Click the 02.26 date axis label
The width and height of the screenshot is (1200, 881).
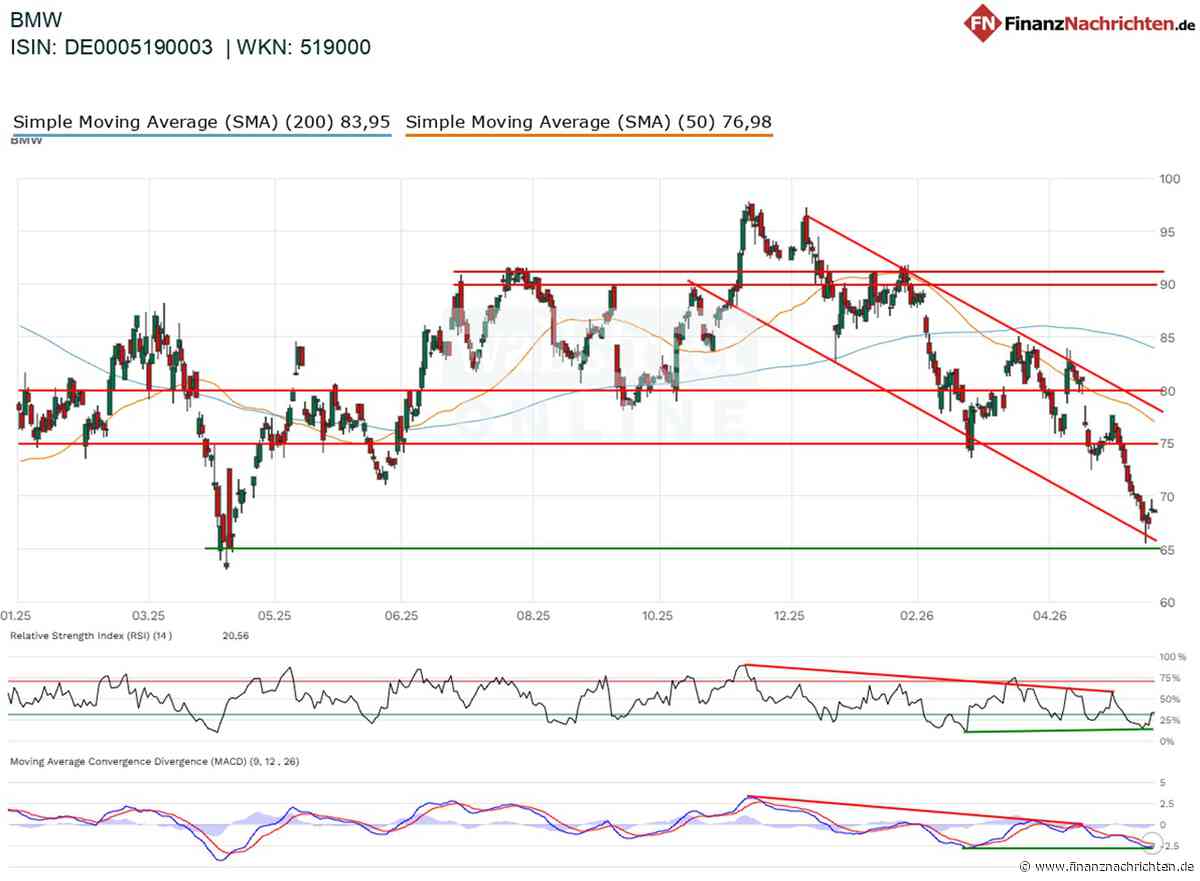pyautogui.click(x=915, y=617)
